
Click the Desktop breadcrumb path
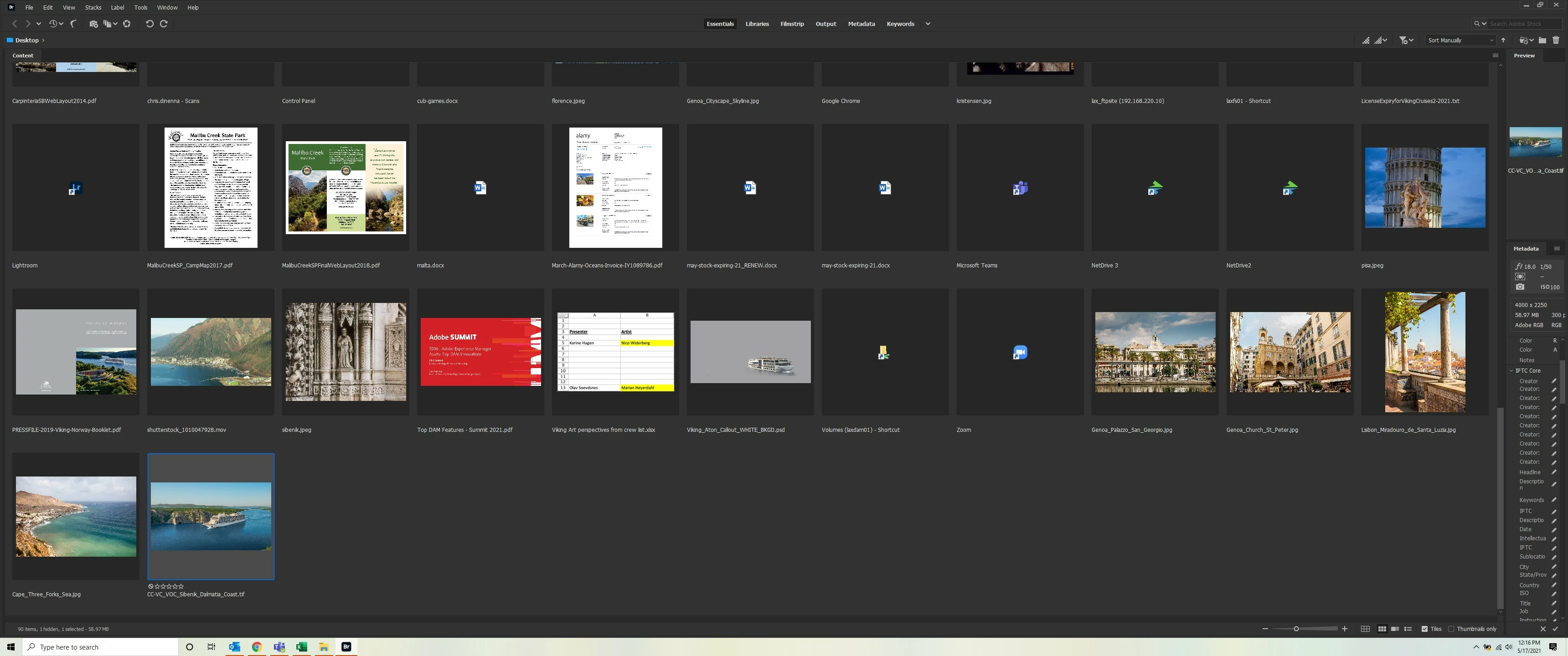[27, 40]
